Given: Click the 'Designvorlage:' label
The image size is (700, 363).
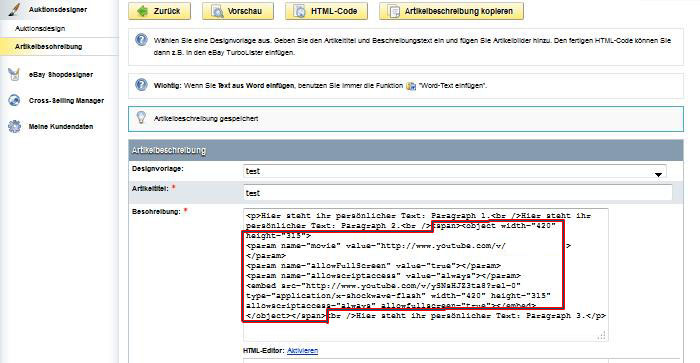Looking at the screenshot, I should click(x=158, y=169).
